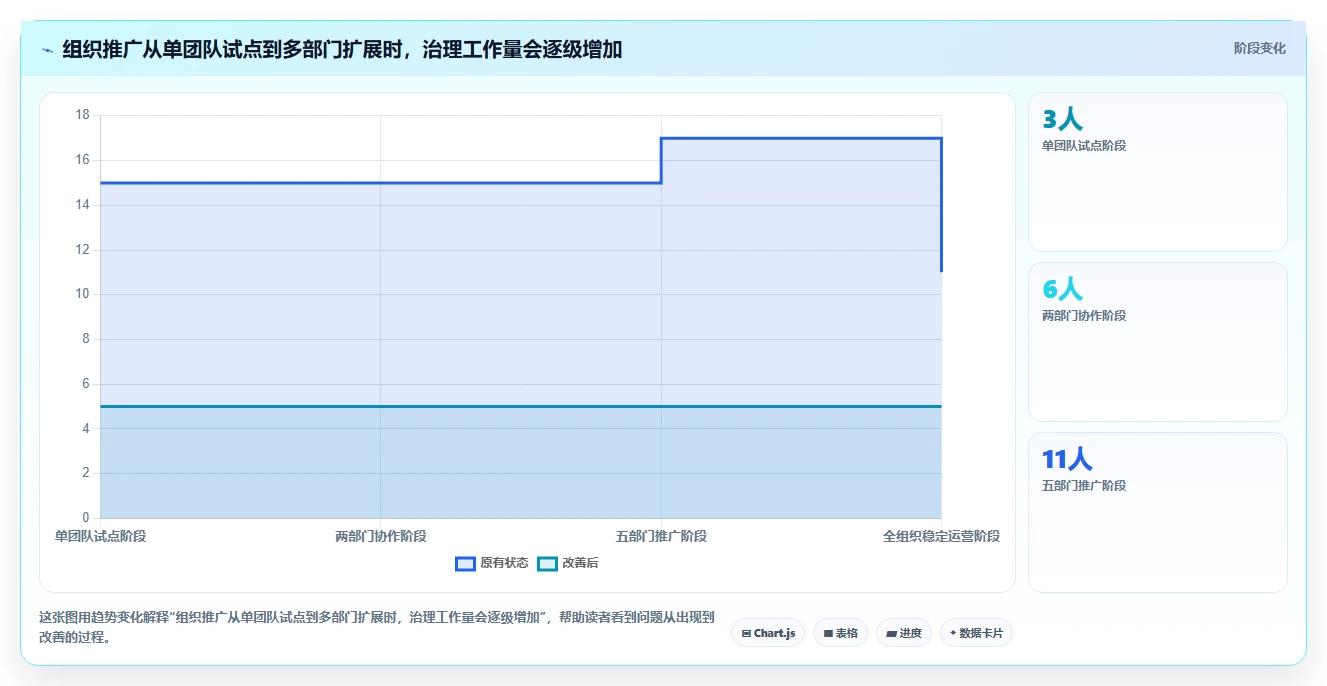Click the 单团队试点阶段 x-axis label
The height and width of the screenshot is (686, 1327).
[100, 536]
